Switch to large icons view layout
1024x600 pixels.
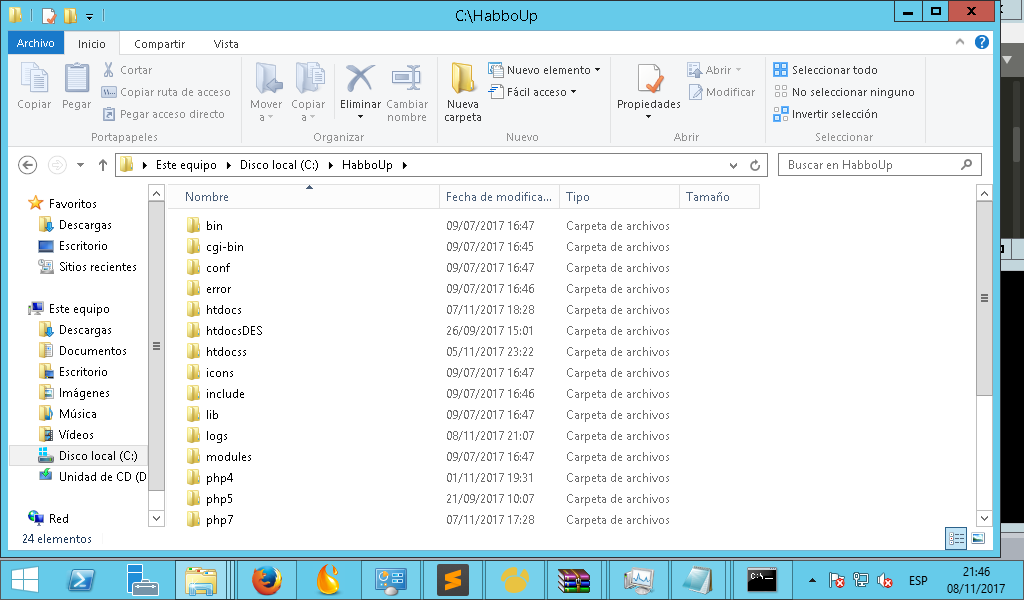coord(978,538)
